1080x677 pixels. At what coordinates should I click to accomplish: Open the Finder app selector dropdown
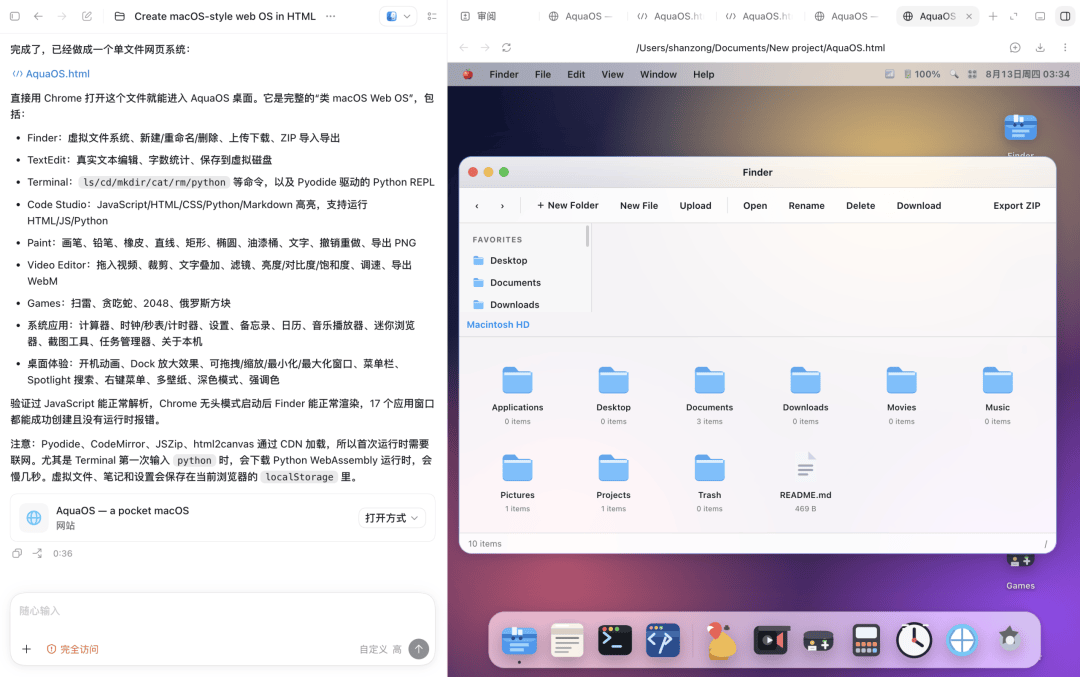click(x=398, y=16)
